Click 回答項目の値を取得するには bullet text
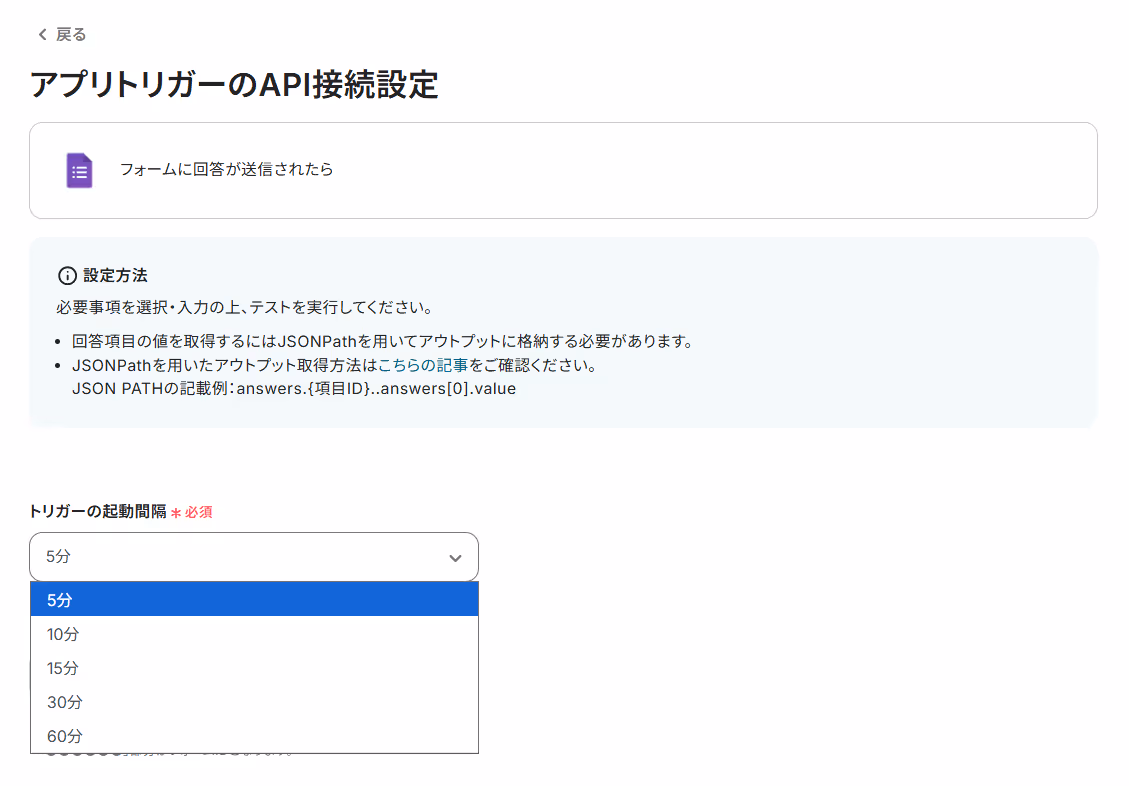 coord(382,341)
